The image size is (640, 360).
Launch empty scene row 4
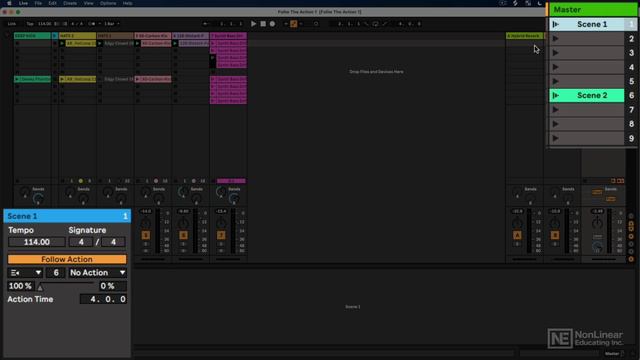[556, 67]
